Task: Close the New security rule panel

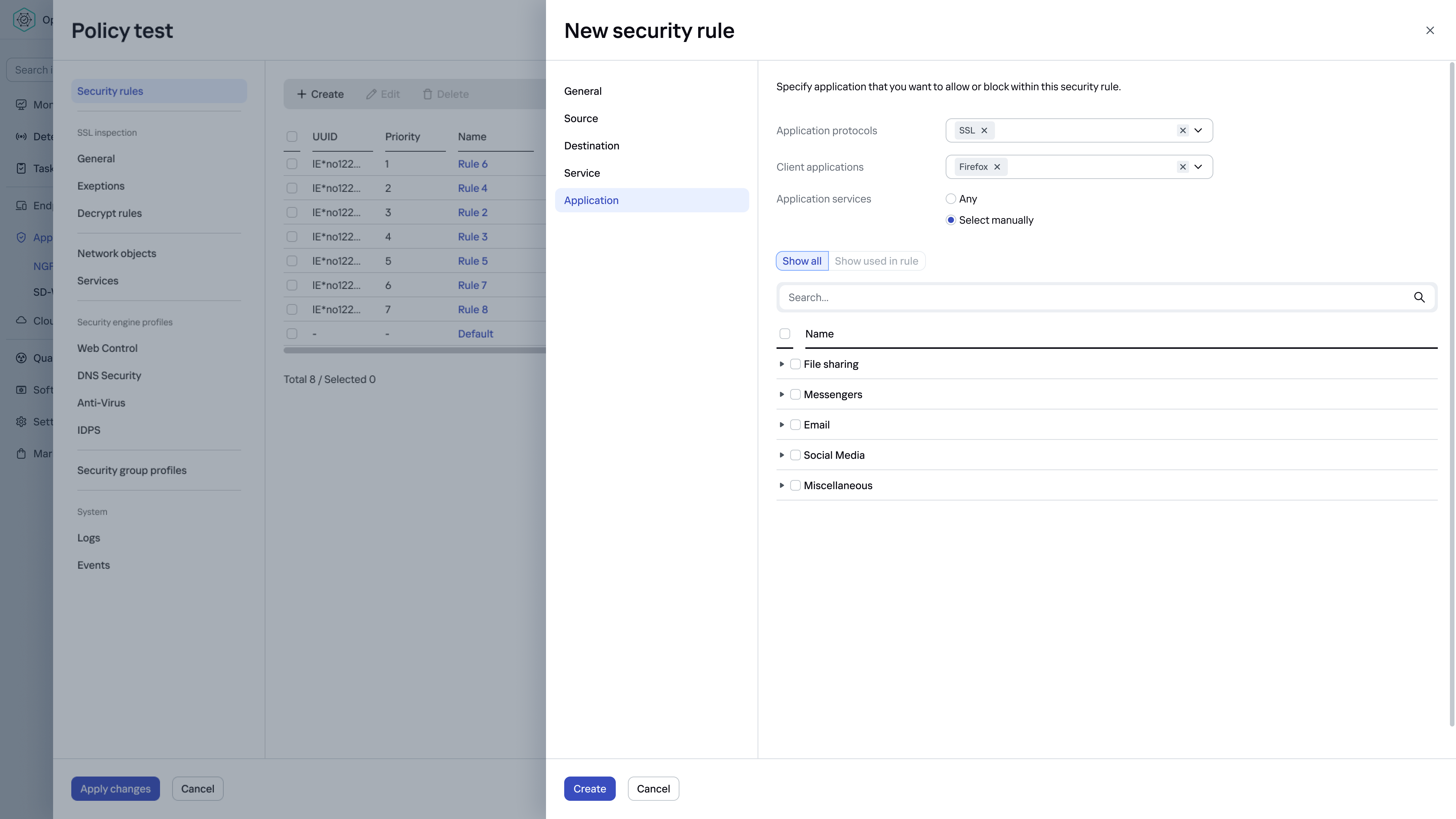Action: click(x=1429, y=31)
